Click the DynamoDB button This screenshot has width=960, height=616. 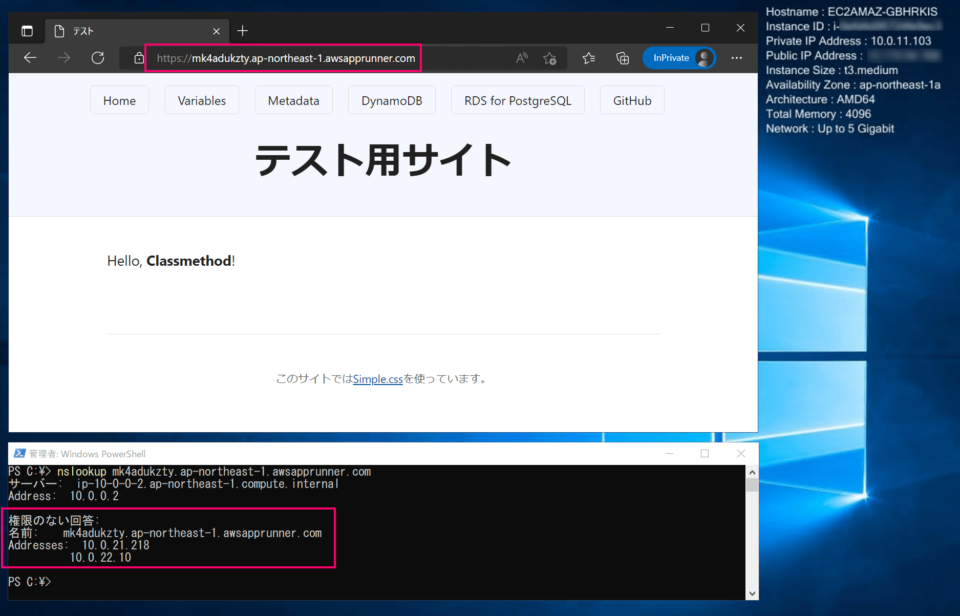point(391,100)
